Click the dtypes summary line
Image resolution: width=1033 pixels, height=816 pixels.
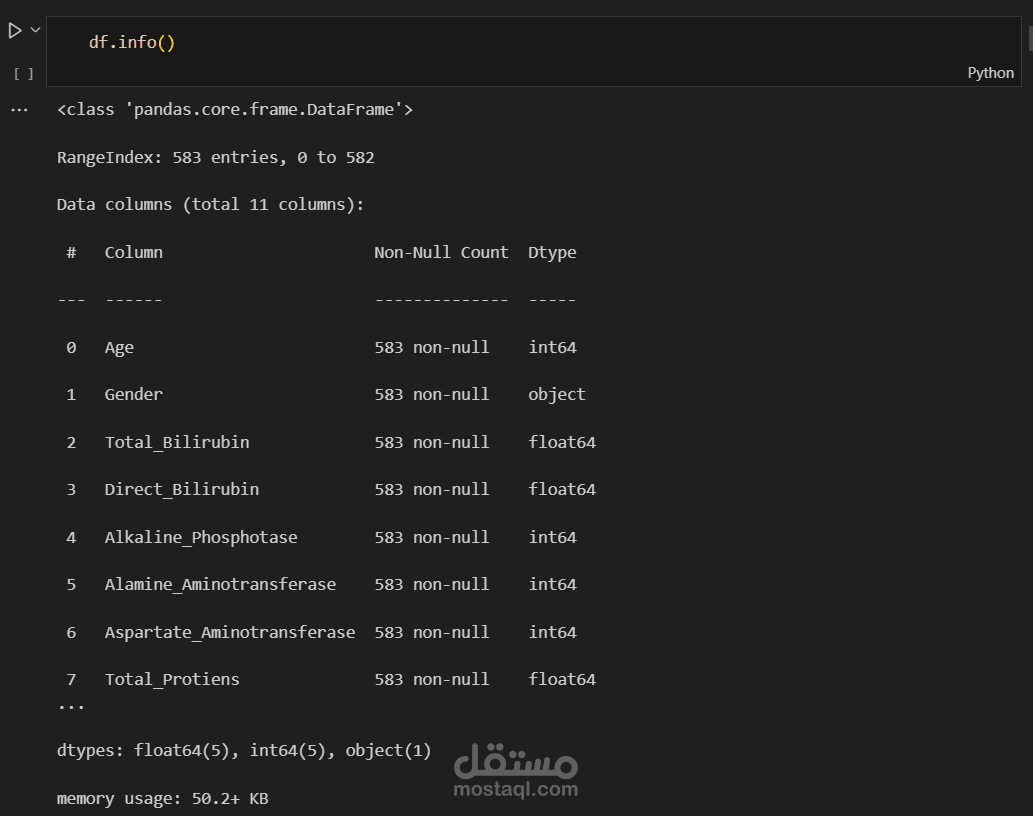coord(244,751)
